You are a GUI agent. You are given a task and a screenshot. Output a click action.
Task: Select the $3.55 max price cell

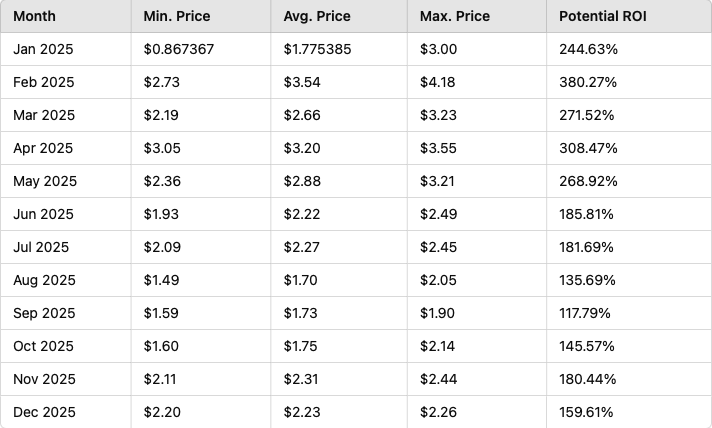[439, 148]
